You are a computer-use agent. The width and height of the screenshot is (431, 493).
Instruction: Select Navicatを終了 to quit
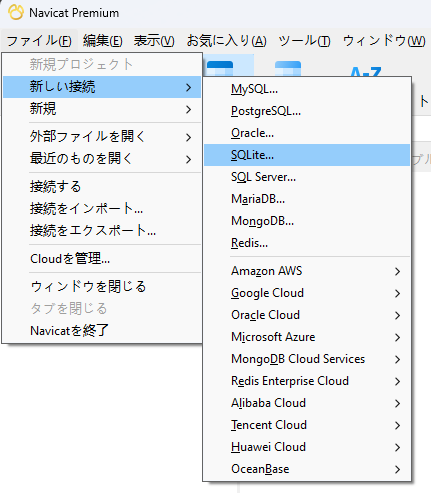tap(102, 331)
